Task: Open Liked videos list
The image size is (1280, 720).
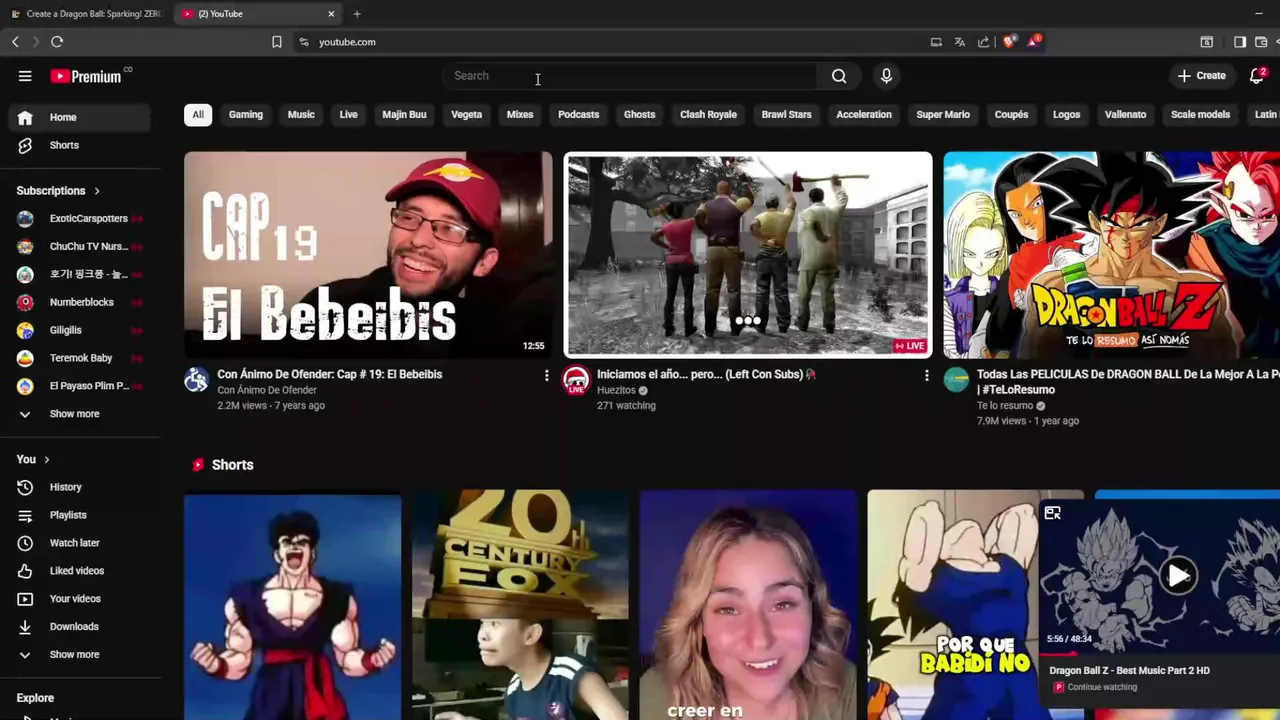Action: click(x=80, y=571)
